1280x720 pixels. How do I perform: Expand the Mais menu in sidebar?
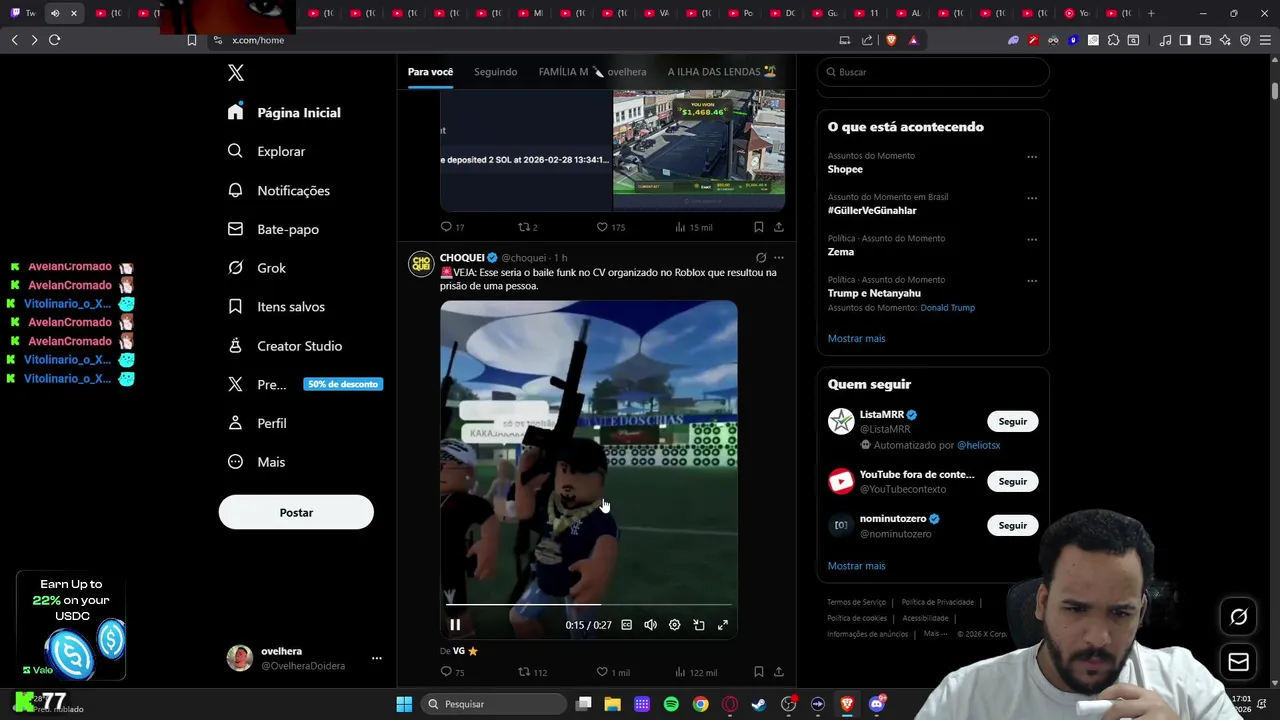(x=256, y=462)
